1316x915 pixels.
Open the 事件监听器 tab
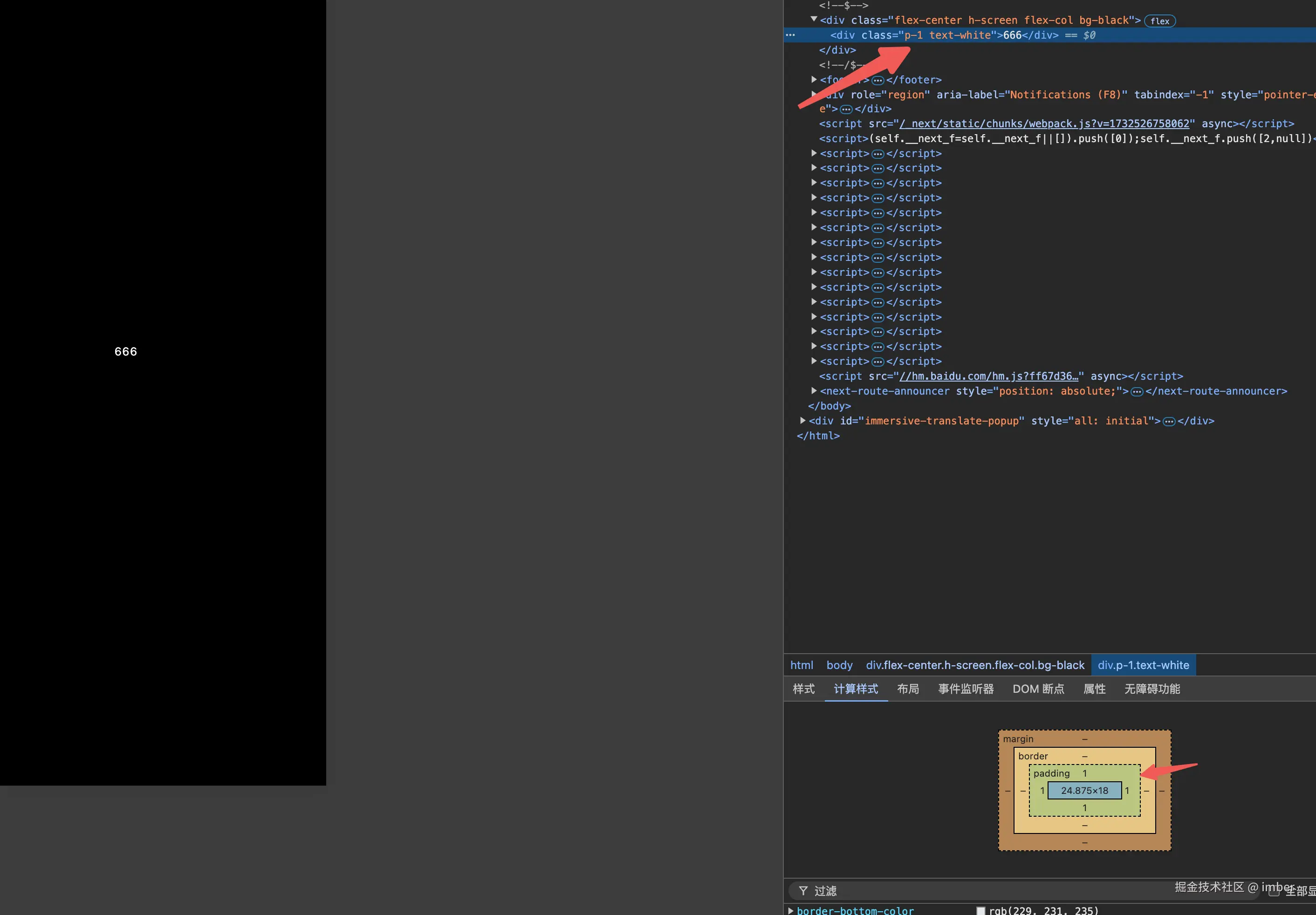(x=966, y=689)
